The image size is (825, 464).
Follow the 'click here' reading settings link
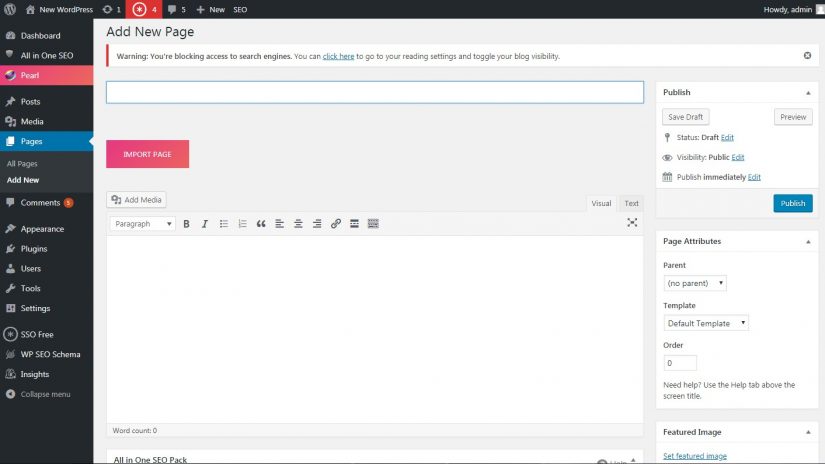(338, 56)
